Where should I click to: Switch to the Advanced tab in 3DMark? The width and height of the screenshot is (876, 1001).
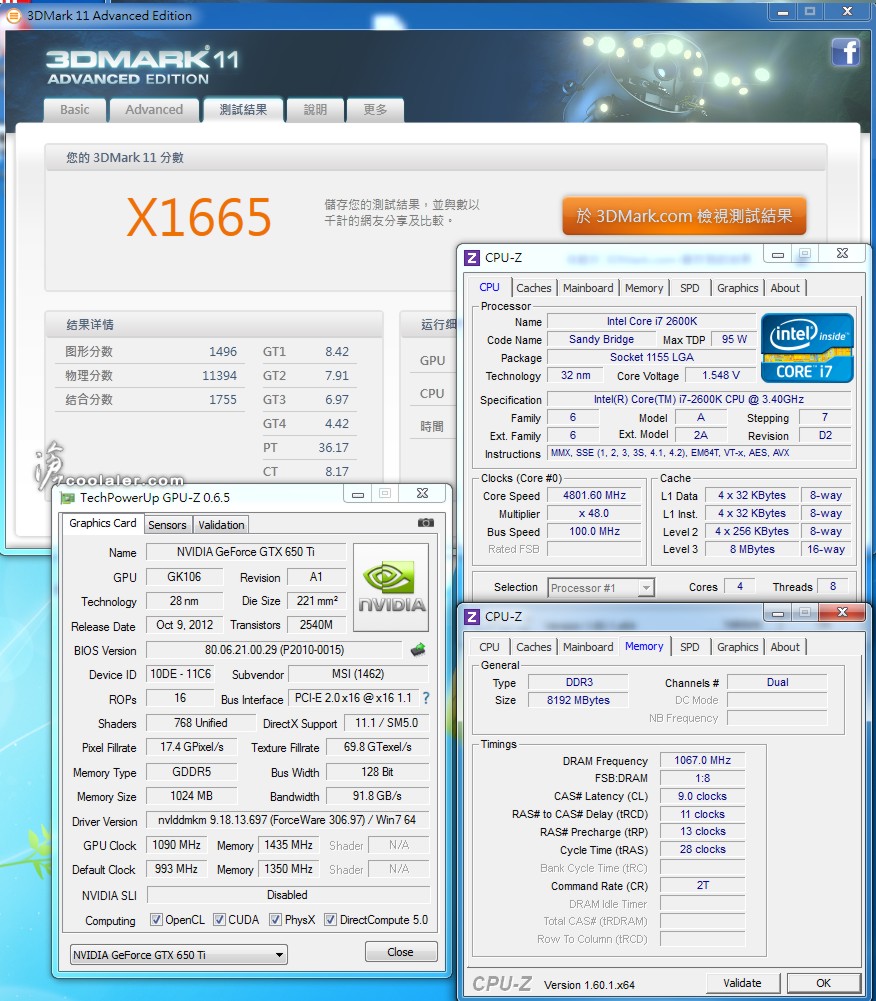[x=154, y=110]
